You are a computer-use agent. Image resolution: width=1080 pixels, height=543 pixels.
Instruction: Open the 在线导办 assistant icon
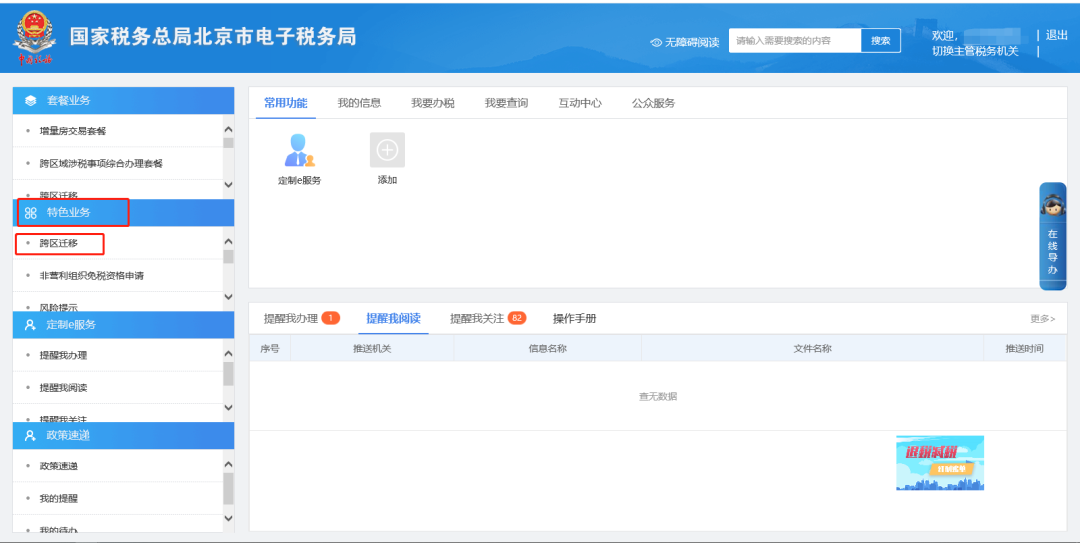pos(1052,206)
